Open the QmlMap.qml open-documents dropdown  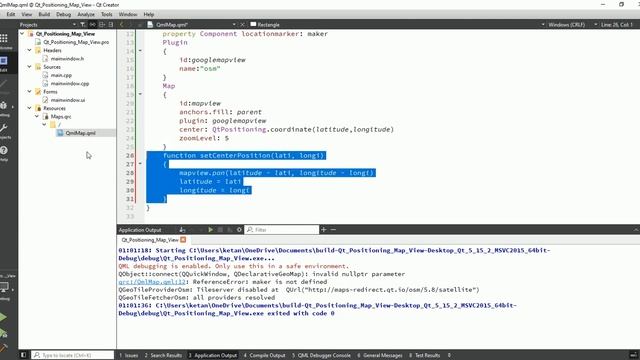(234, 24)
